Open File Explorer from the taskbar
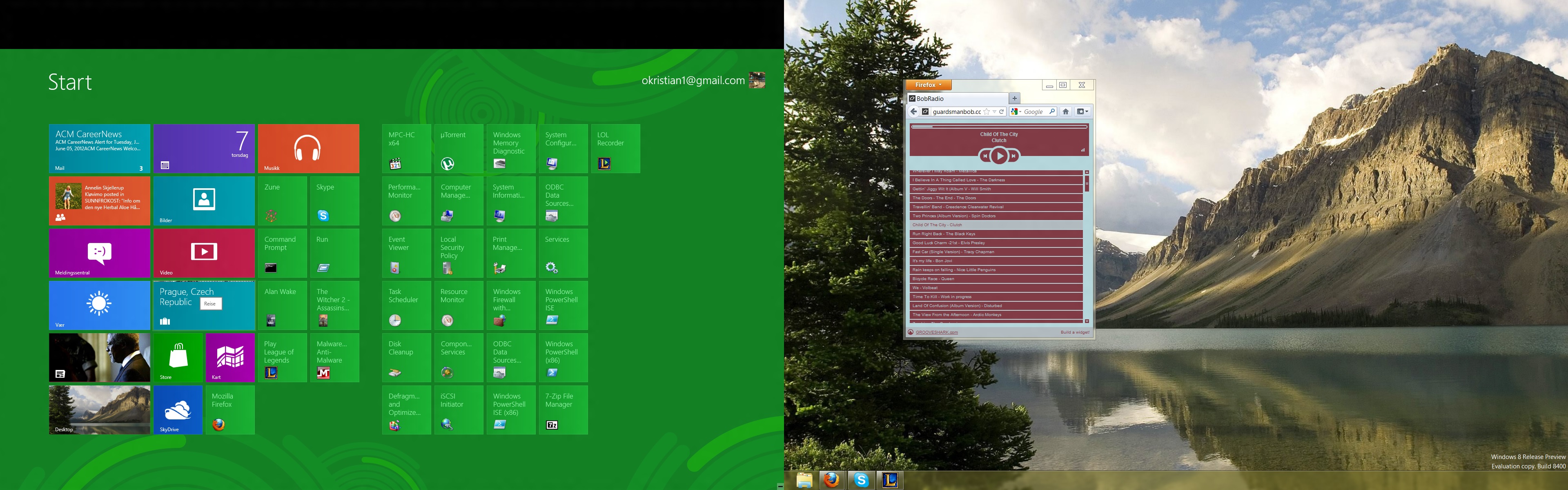Image resolution: width=1568 pixels, height=490 pixels. [x=805, y=480]
